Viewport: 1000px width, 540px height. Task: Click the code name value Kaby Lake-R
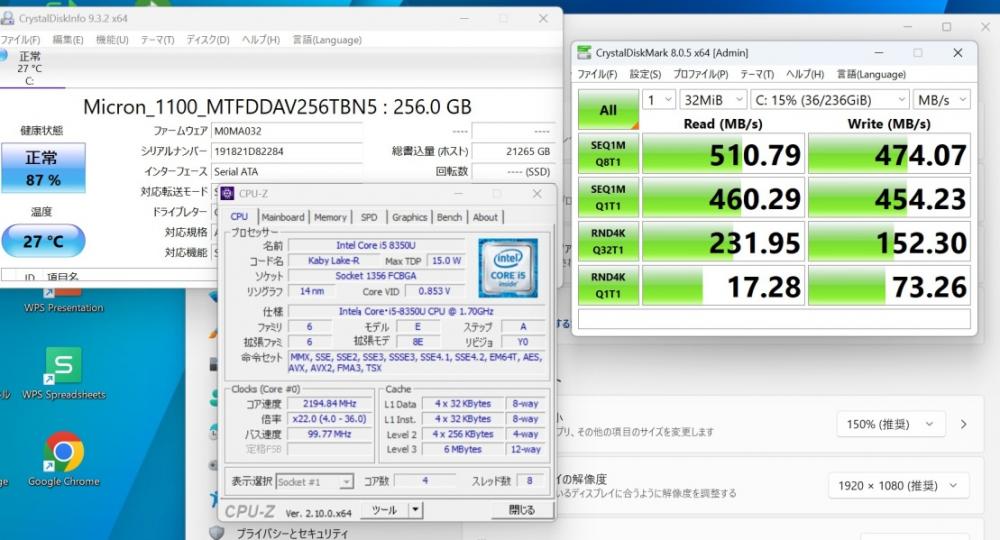tap(333, 261)
